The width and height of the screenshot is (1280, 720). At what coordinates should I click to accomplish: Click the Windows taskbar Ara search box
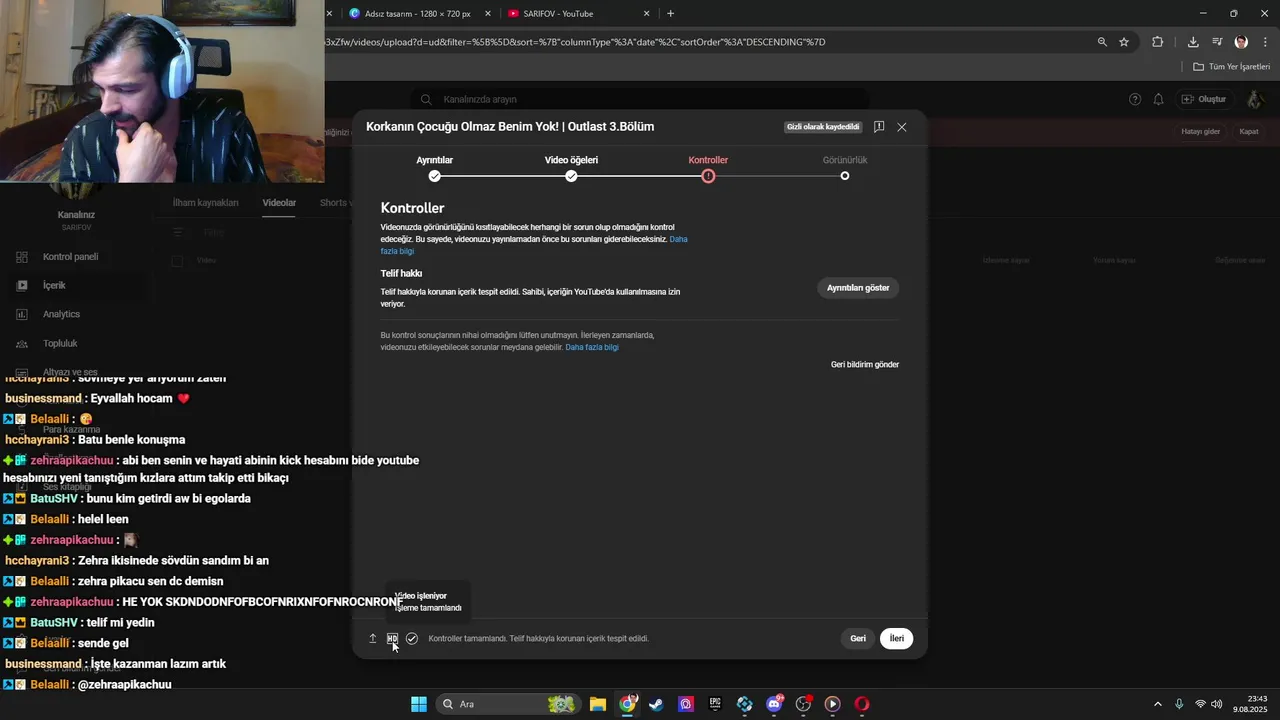click(x=509, y=704)
